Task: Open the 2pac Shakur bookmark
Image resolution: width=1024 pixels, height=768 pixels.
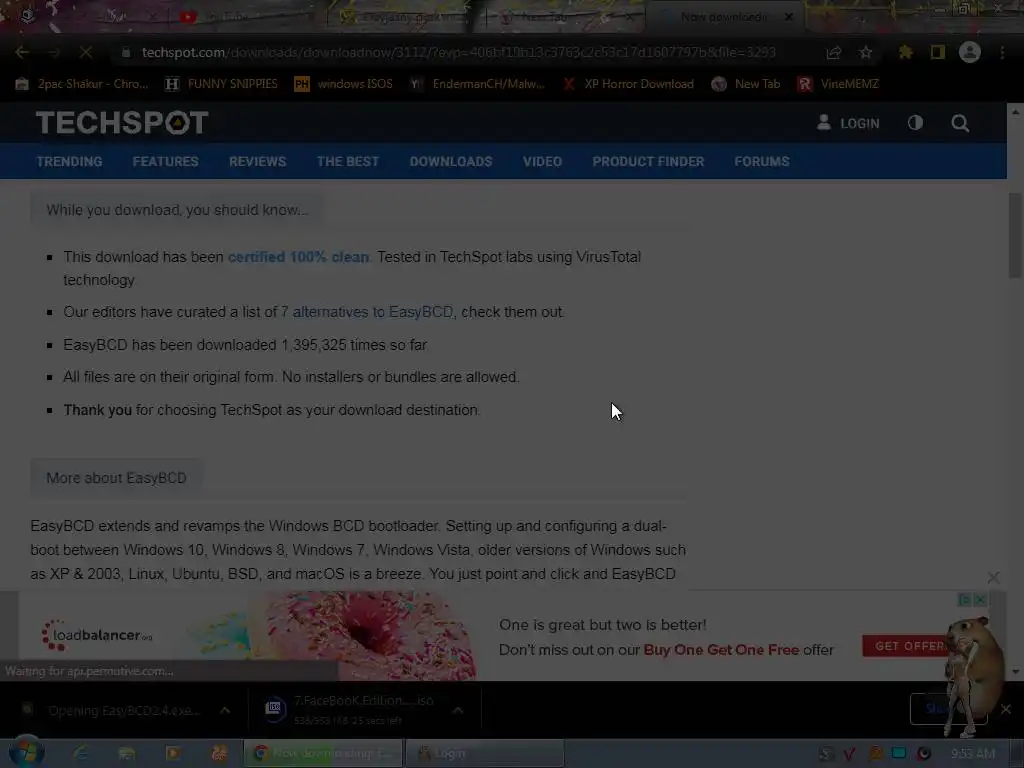Action: coord(82,84)
